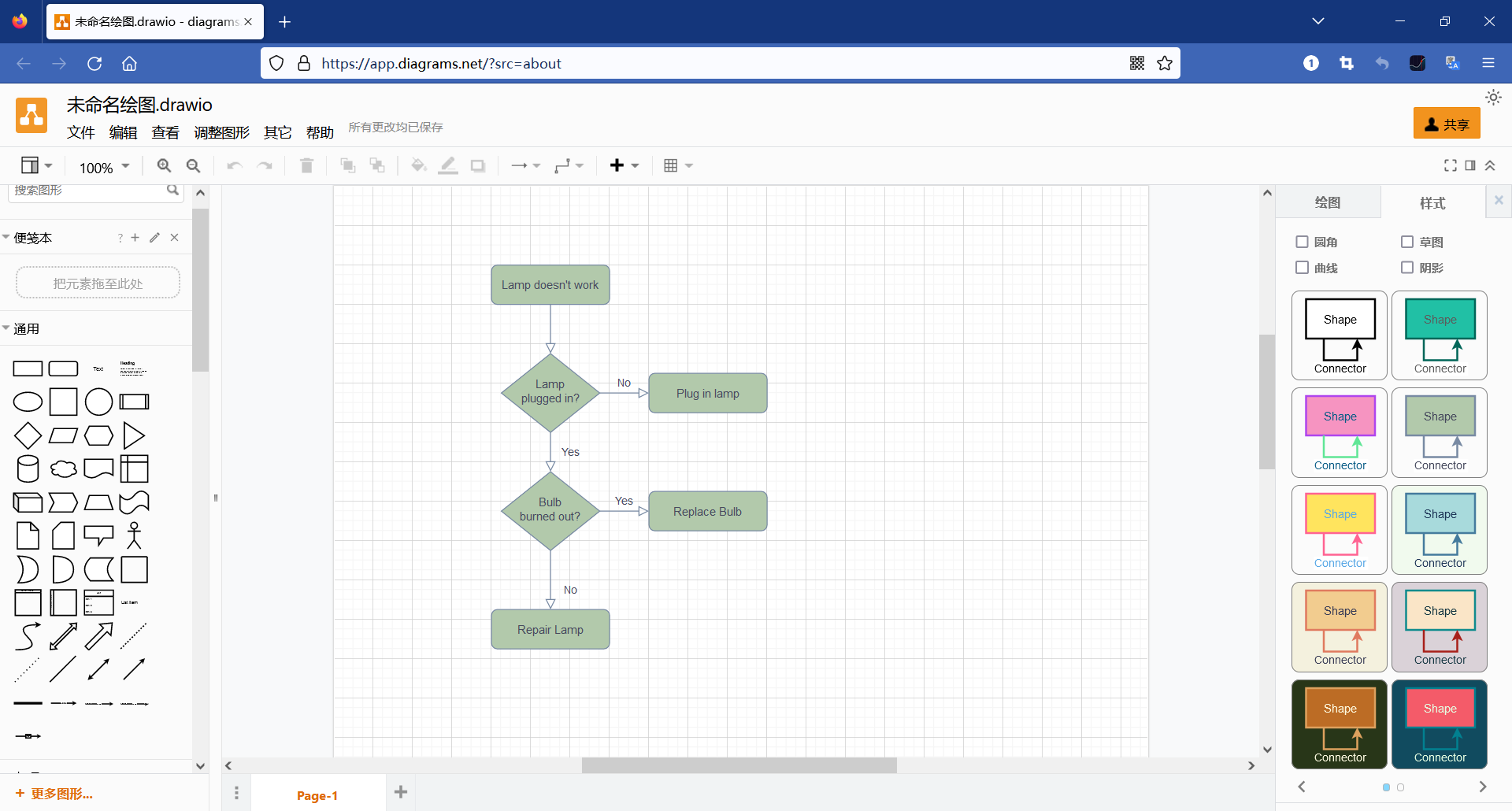Open the 文件 menu
1512x811 pixels.
pos(80,132)
